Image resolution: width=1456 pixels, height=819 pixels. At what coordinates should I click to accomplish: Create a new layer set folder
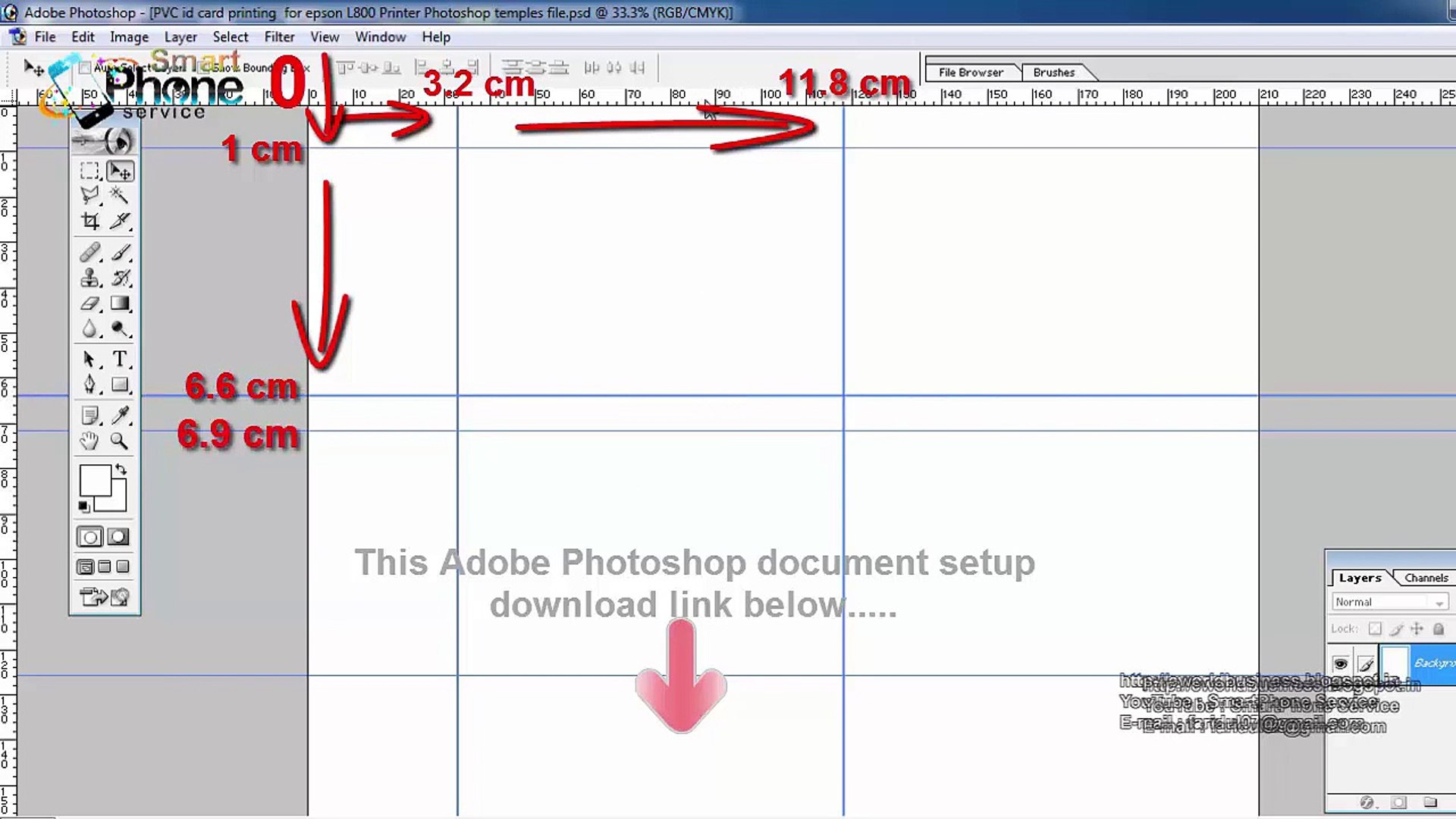[x=1430, y=802]
